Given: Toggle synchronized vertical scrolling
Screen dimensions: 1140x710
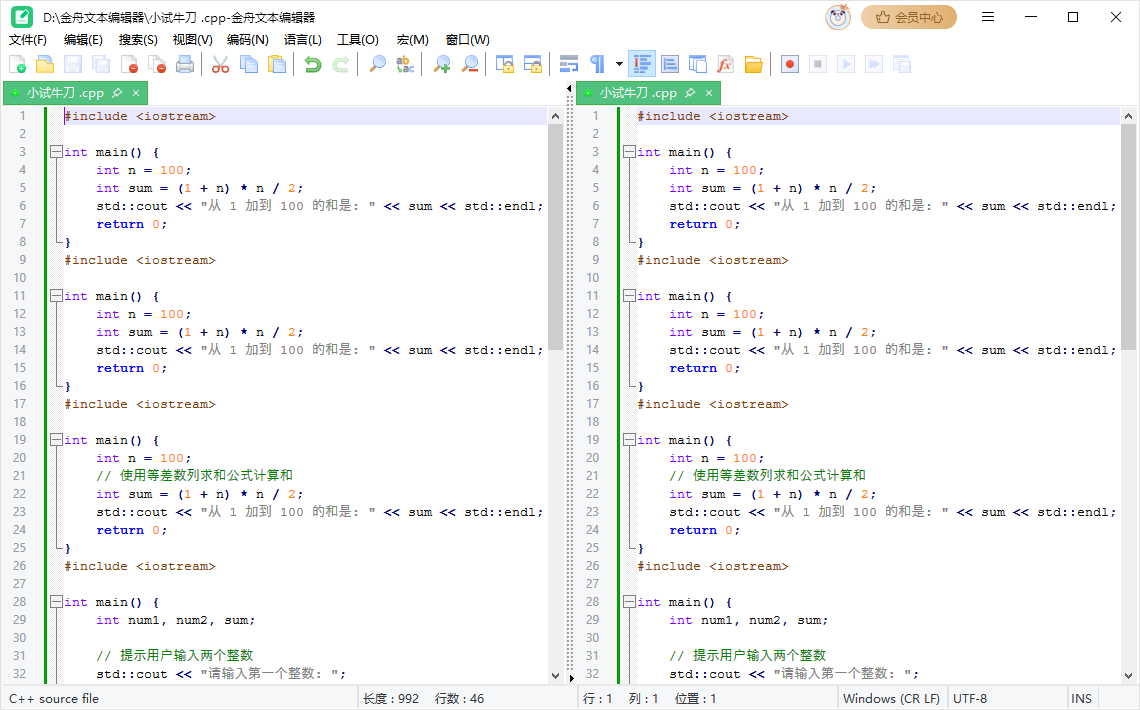Looking at the screenshot, I should tap(505, 65).
